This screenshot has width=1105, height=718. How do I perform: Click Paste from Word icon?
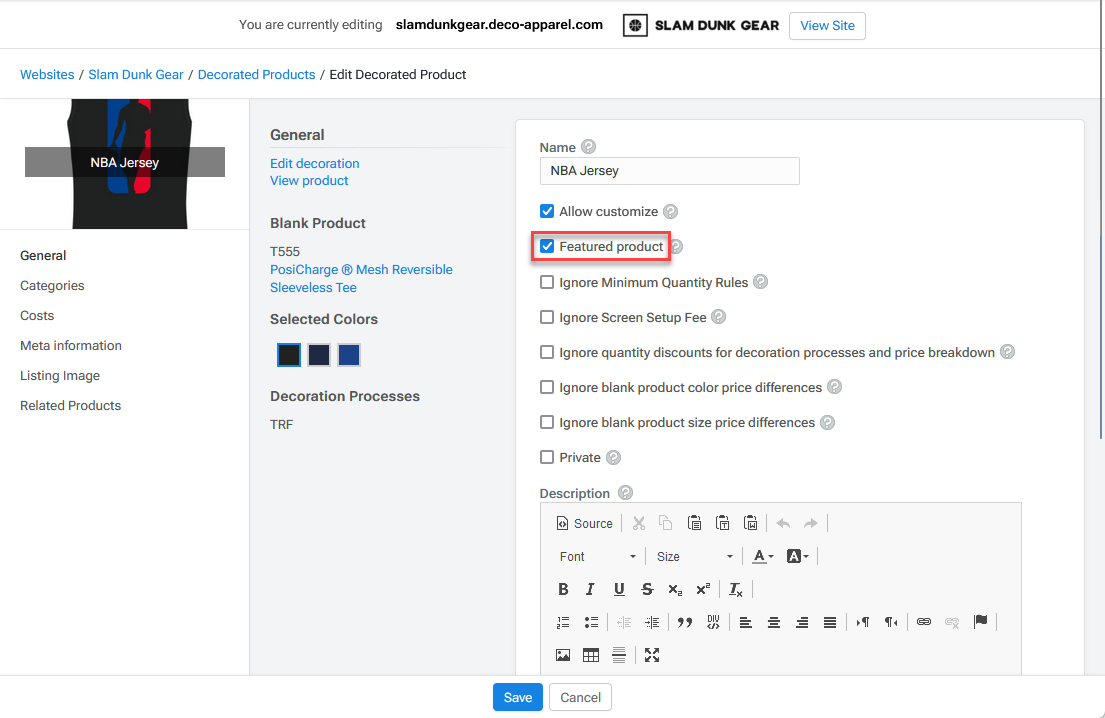751,524
